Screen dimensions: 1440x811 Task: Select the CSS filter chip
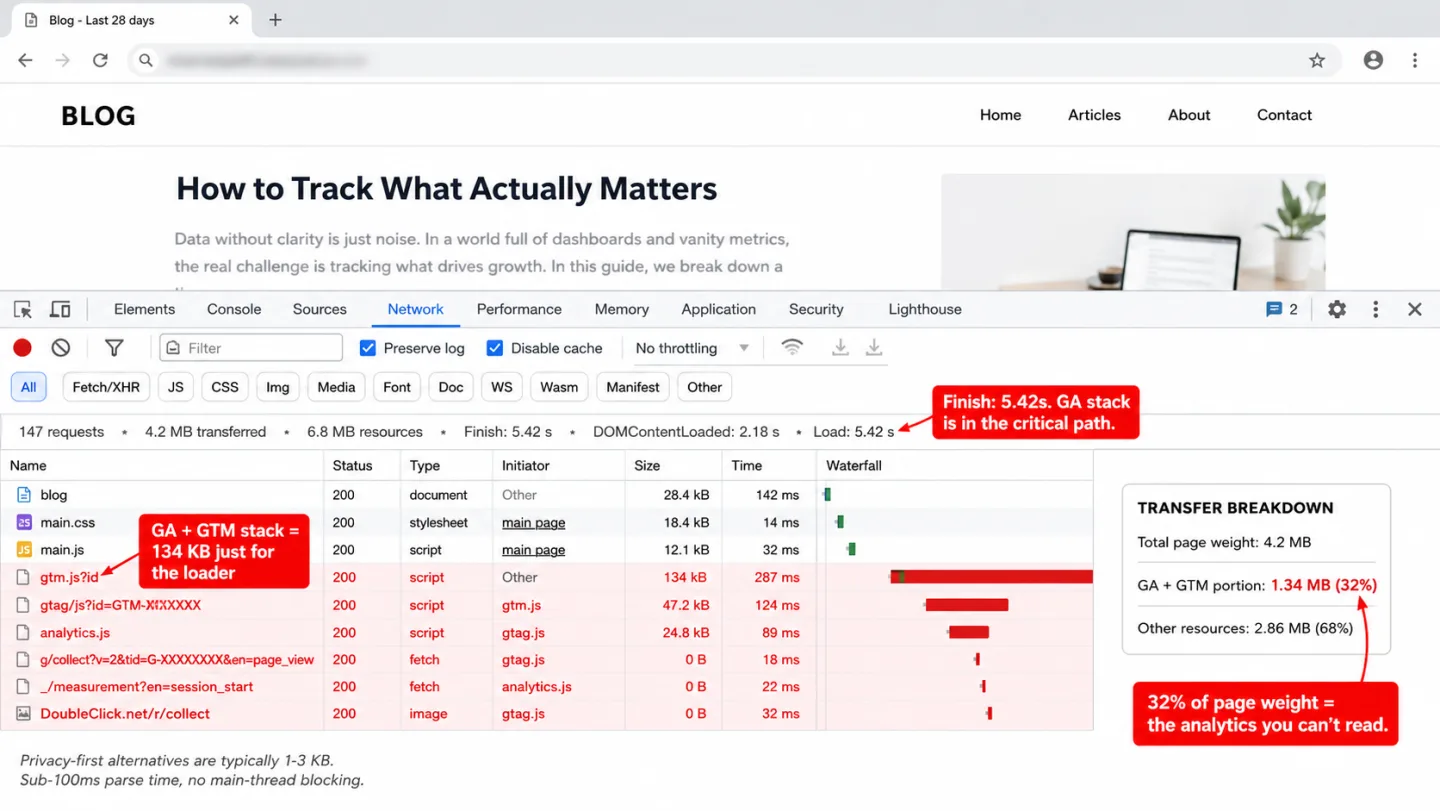point(225,387)
